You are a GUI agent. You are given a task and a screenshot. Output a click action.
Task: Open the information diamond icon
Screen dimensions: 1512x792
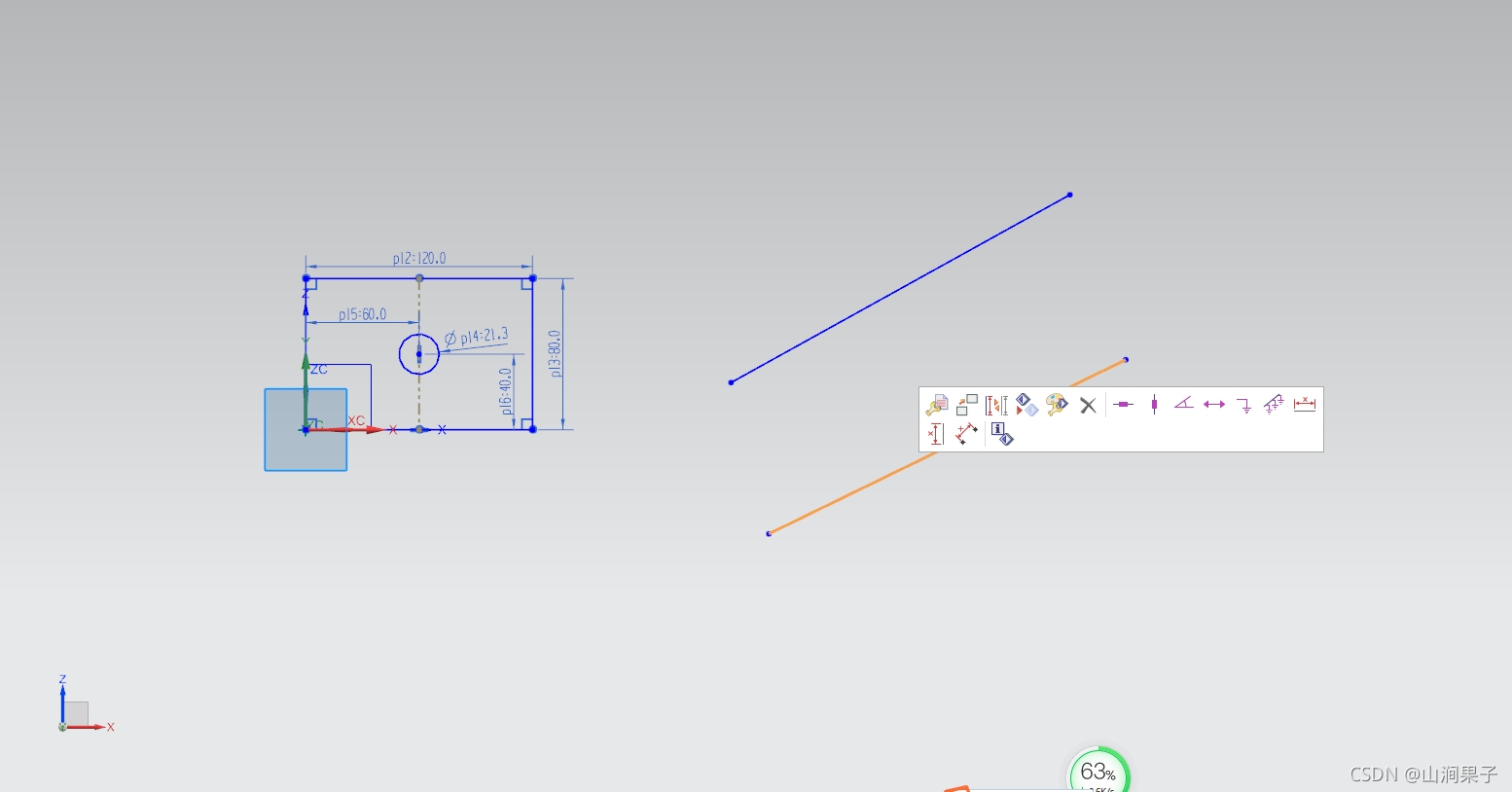(1002, 434)
